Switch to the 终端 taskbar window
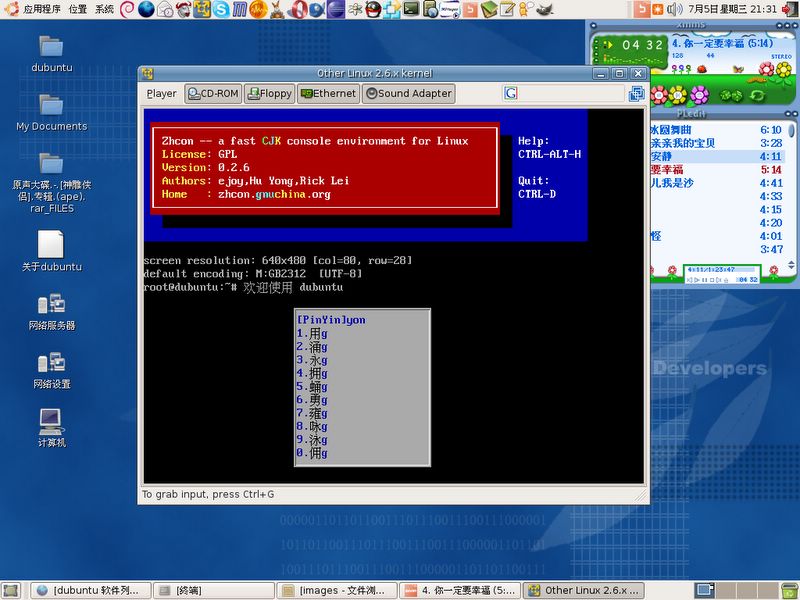800x600 pixels. click(214, 590)
